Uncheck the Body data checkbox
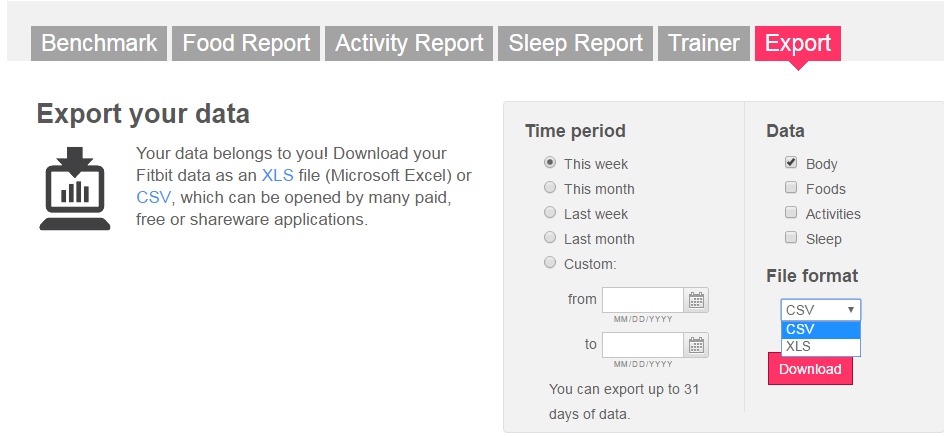The image size is (946, 436). click(x=791, y=163)
